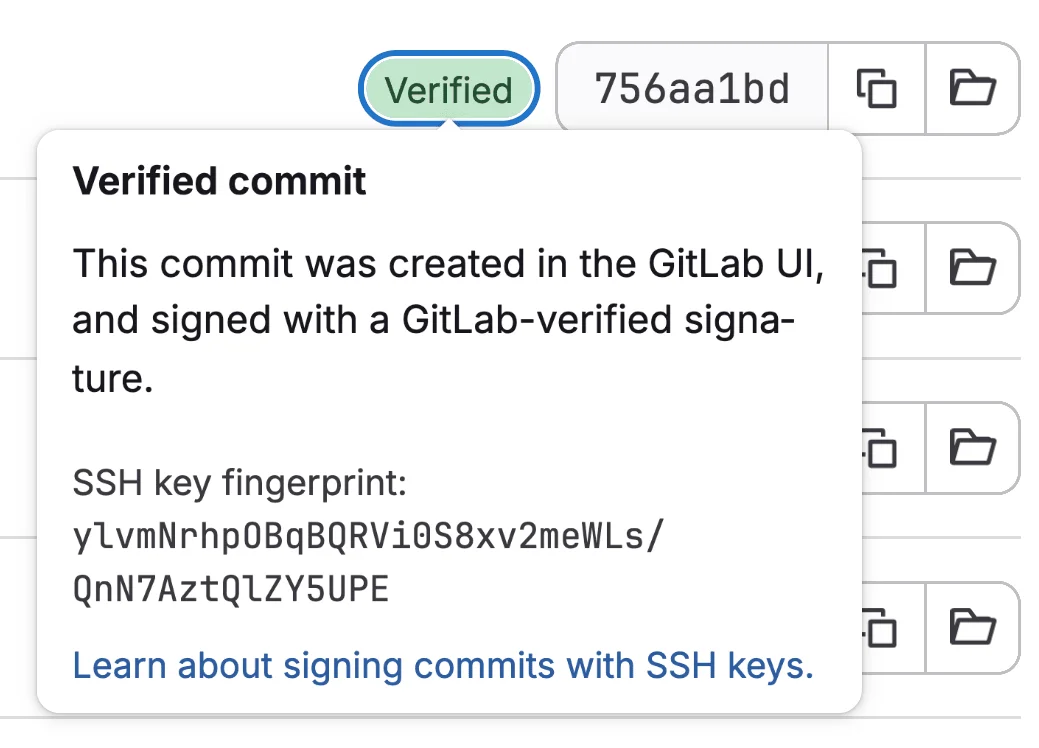
Task: Toggle the Verified badge popover closed
Action: tap(449, 88)
